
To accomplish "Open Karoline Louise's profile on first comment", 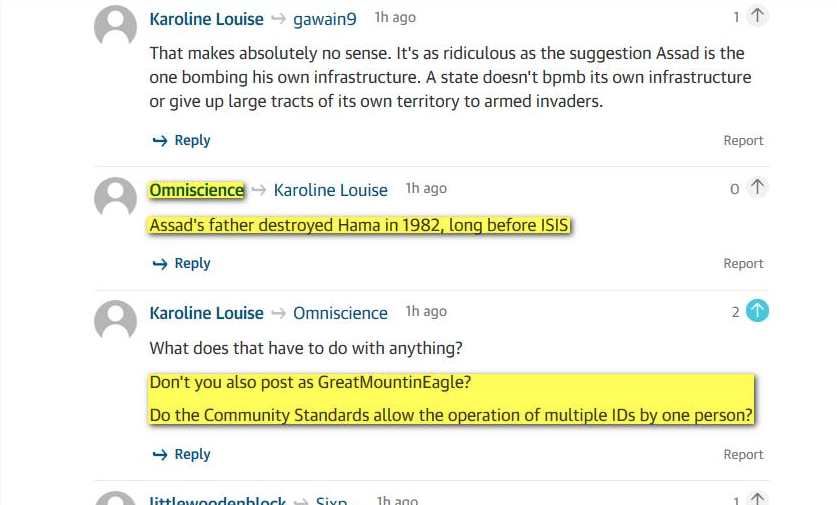I will 206,19.
